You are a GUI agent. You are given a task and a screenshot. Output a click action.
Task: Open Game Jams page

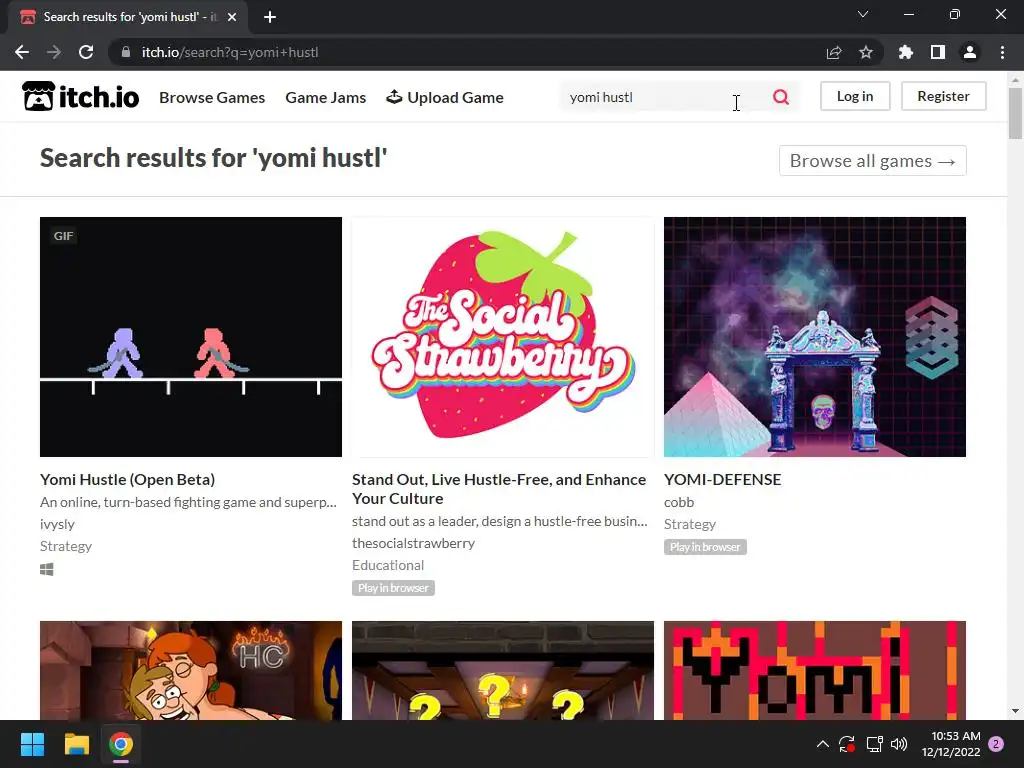tap(325, 97)
